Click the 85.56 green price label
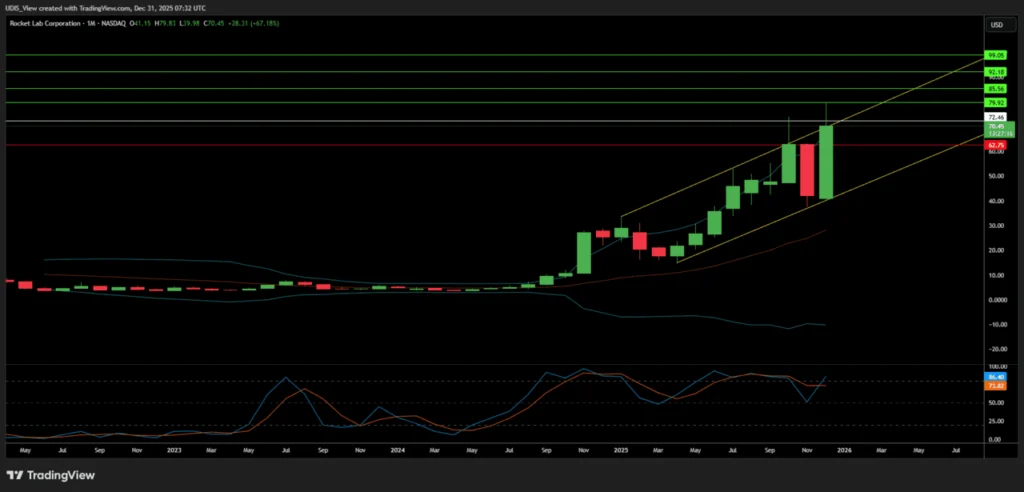 (x=996, y=88)
